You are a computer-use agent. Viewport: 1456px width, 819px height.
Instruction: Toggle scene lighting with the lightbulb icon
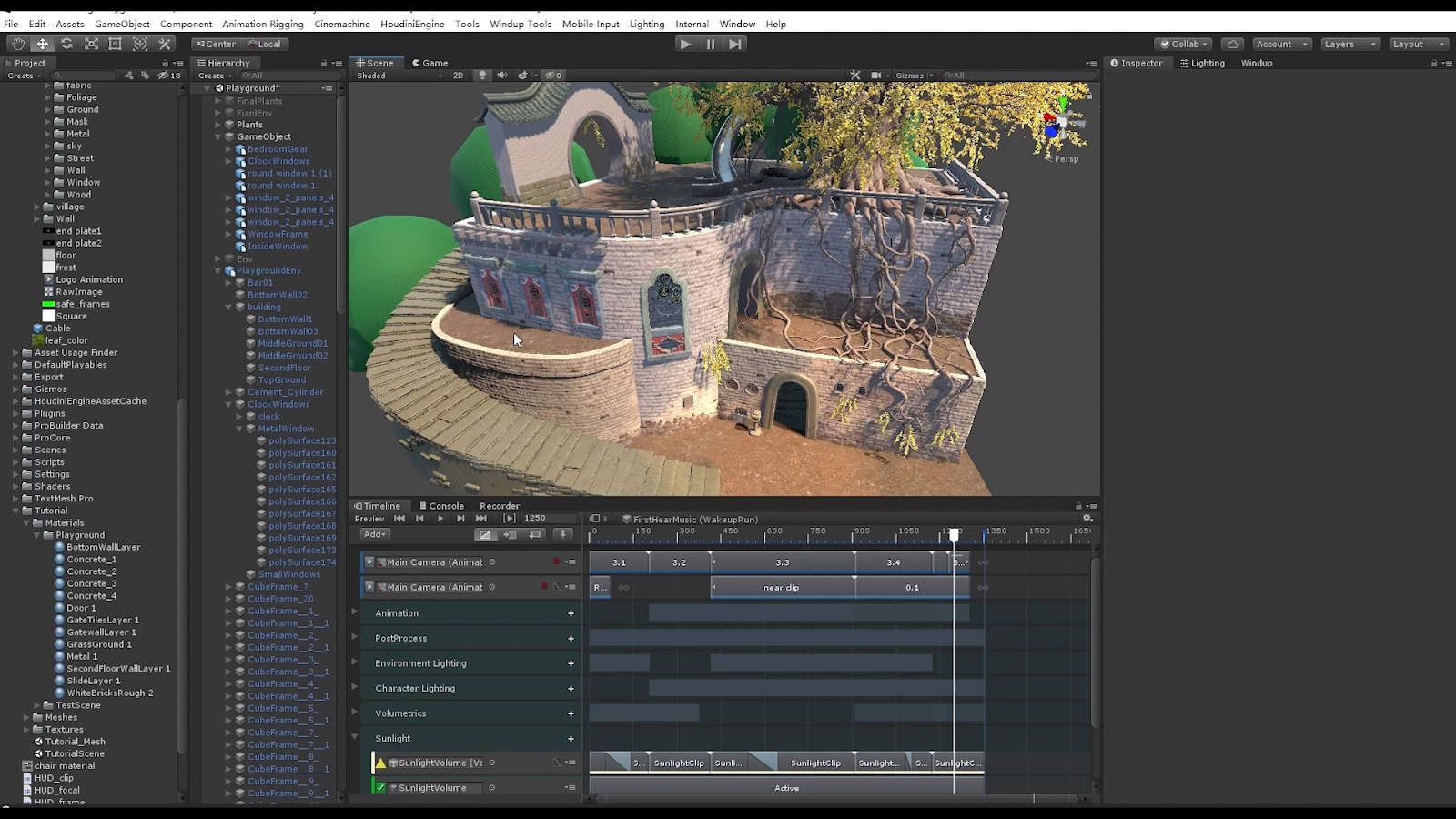(482, 76)
